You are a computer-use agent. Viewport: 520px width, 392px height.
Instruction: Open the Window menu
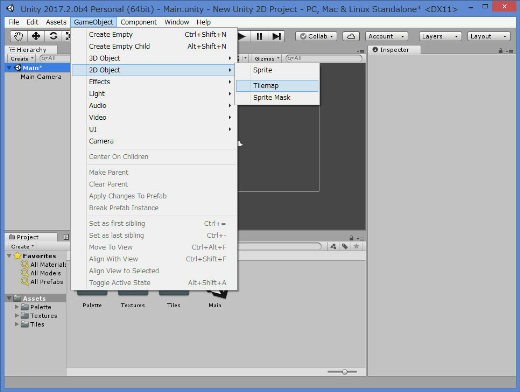tap(176, 22)
